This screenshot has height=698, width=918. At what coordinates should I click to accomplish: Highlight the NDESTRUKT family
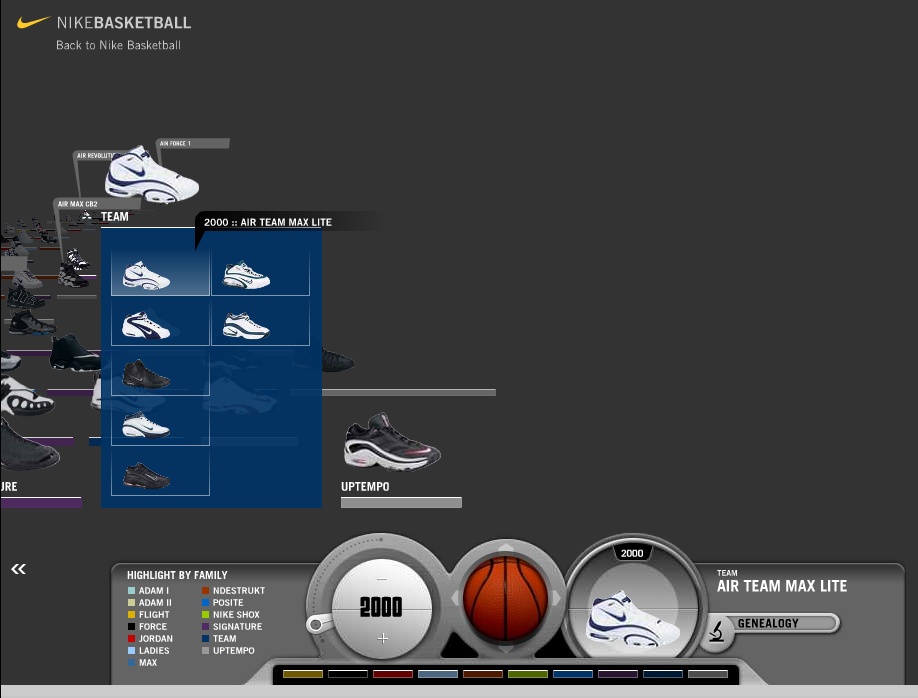point(234,590)
